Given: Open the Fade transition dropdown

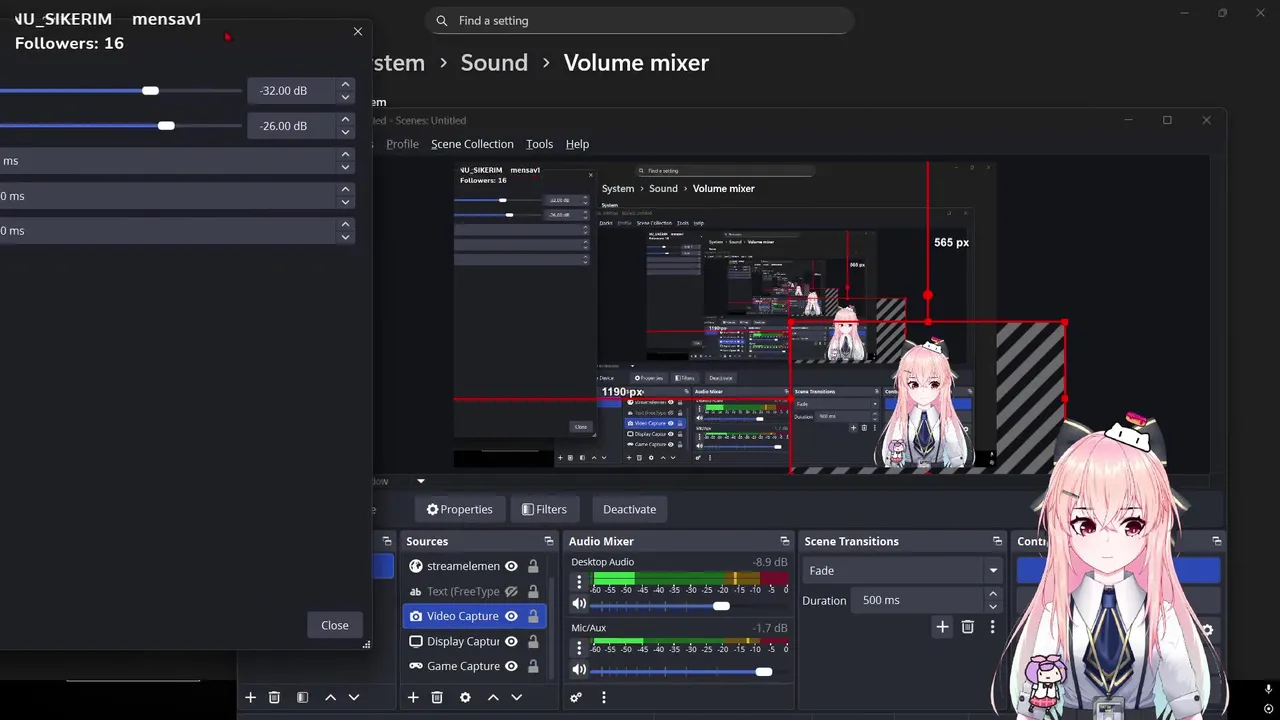Looking at the screenshot, I should pos(902,571).
